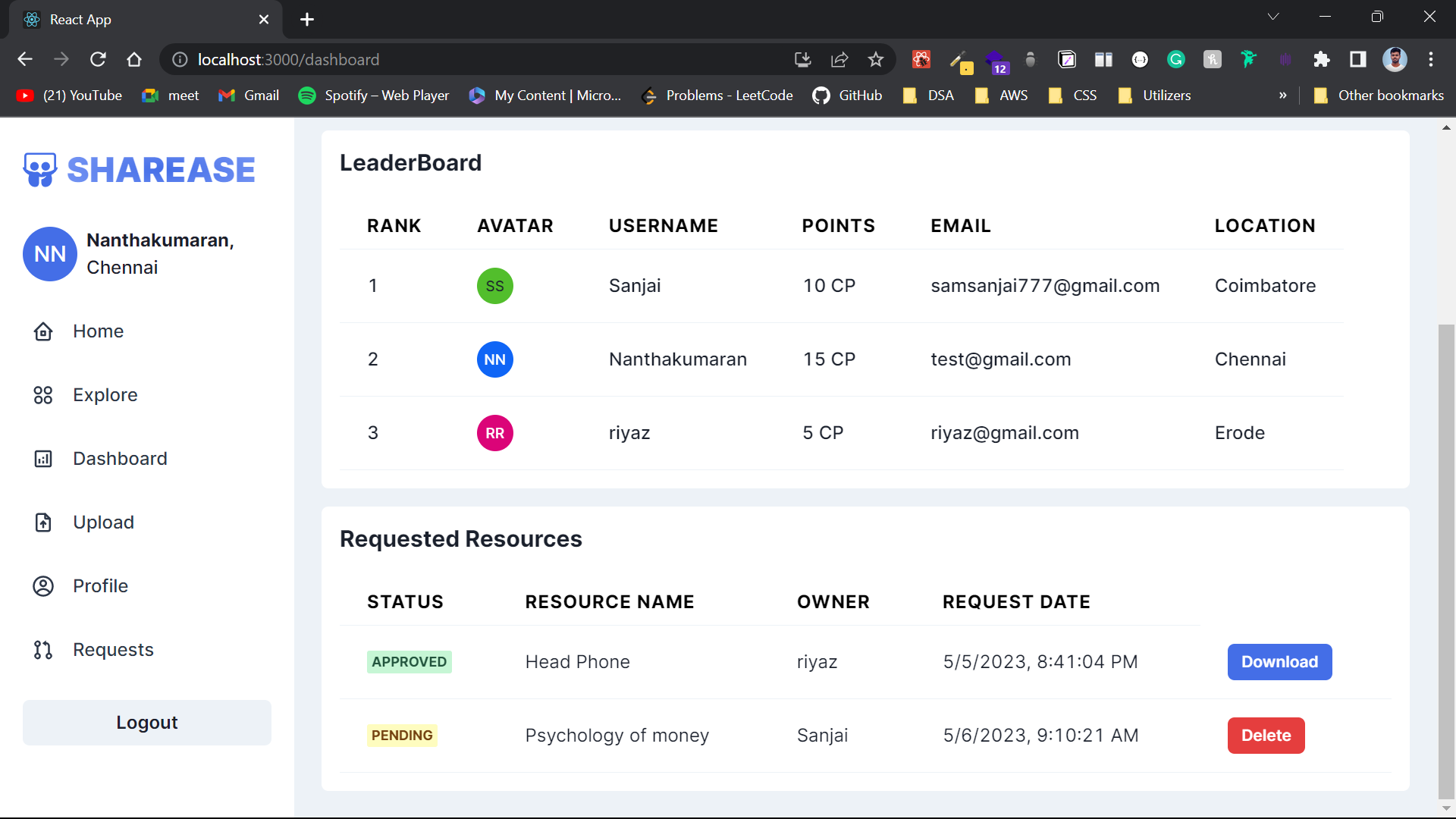Click the Home icon in sidebar
Viewport: 1456px width, 819px height.
[x=43, y=331]
